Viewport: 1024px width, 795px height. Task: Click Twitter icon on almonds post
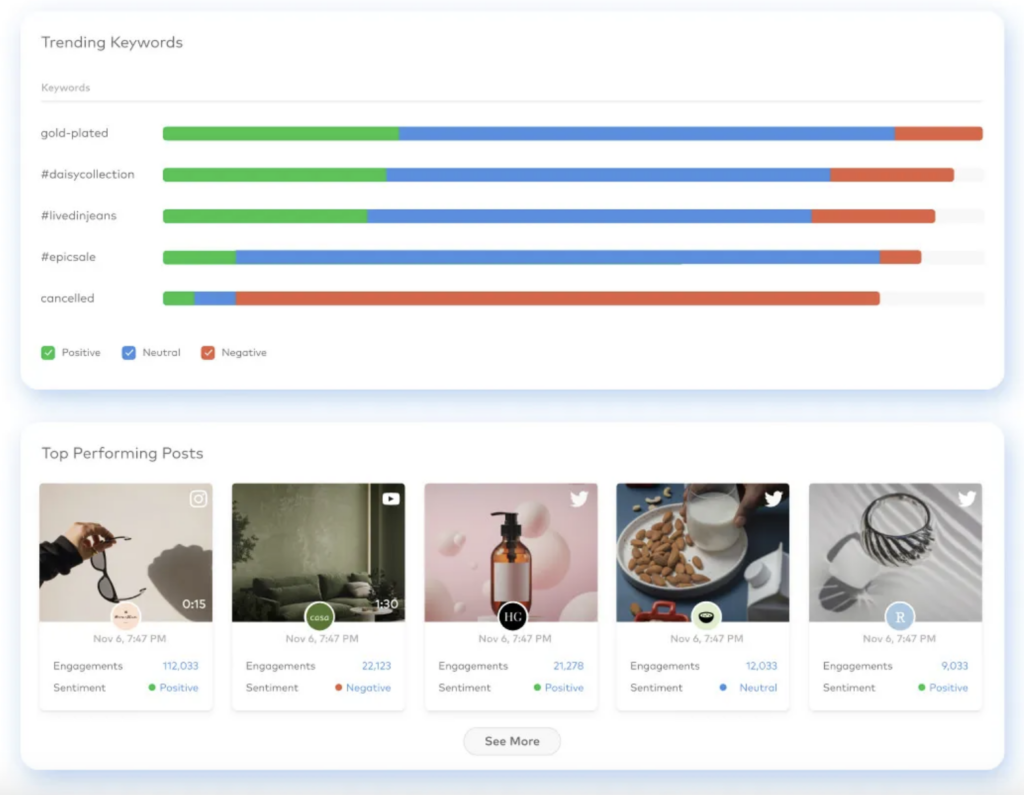tap(774, 499)
